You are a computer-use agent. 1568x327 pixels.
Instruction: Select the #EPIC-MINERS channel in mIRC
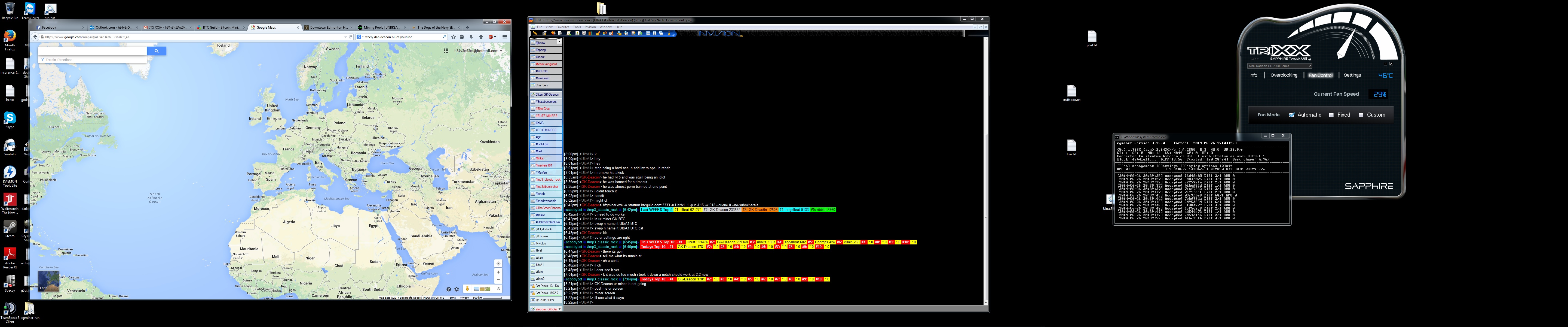(x=546, y=130)
